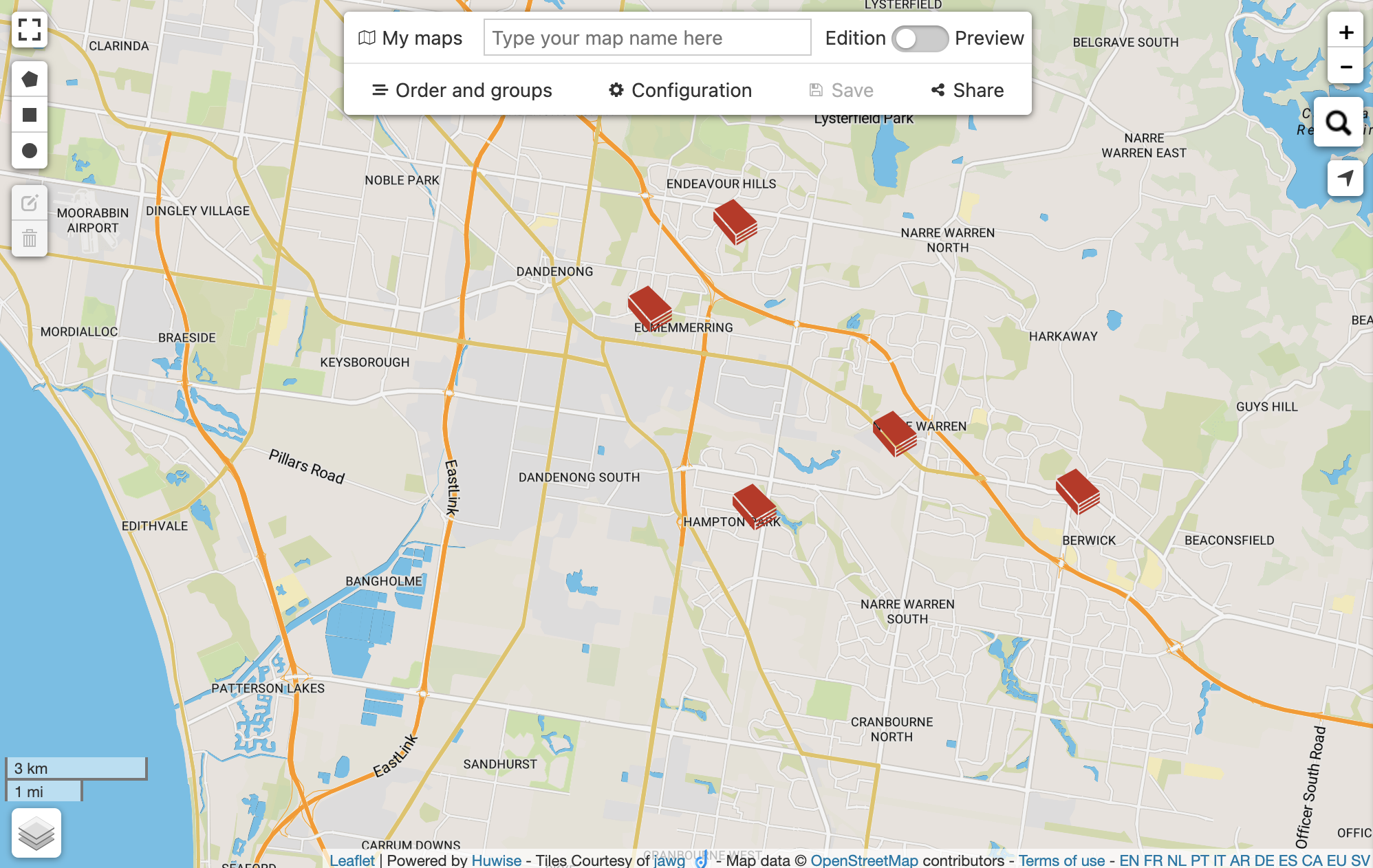Click the locate me arrow icon
Image resolution: width=1373 pixels, height=868 pixels.
click(1345, 178)
